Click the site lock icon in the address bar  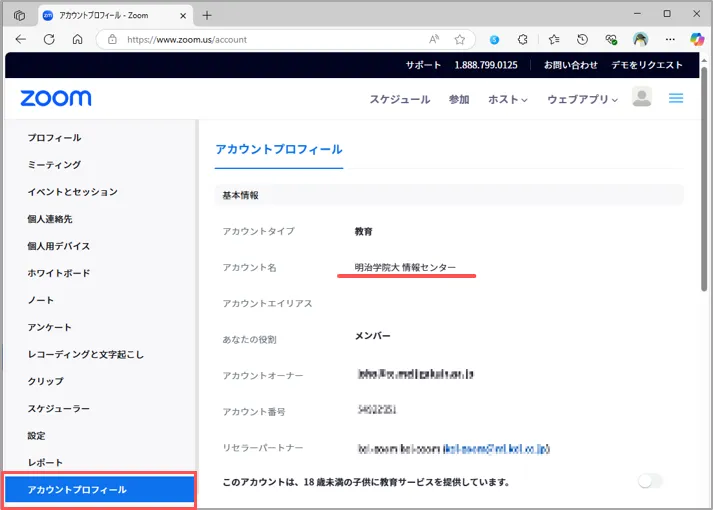click(x=112, y=40)
